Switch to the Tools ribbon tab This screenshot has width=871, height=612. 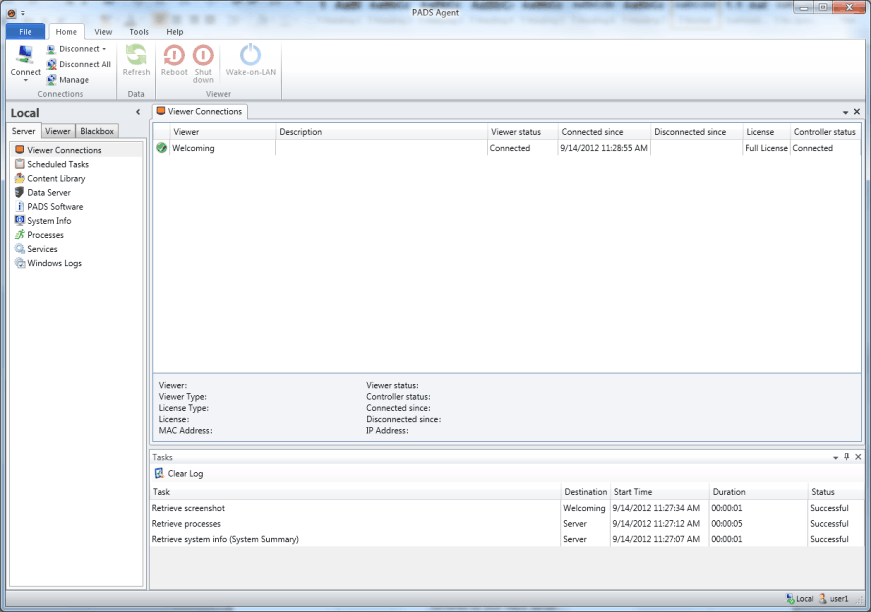coord(139,32)
